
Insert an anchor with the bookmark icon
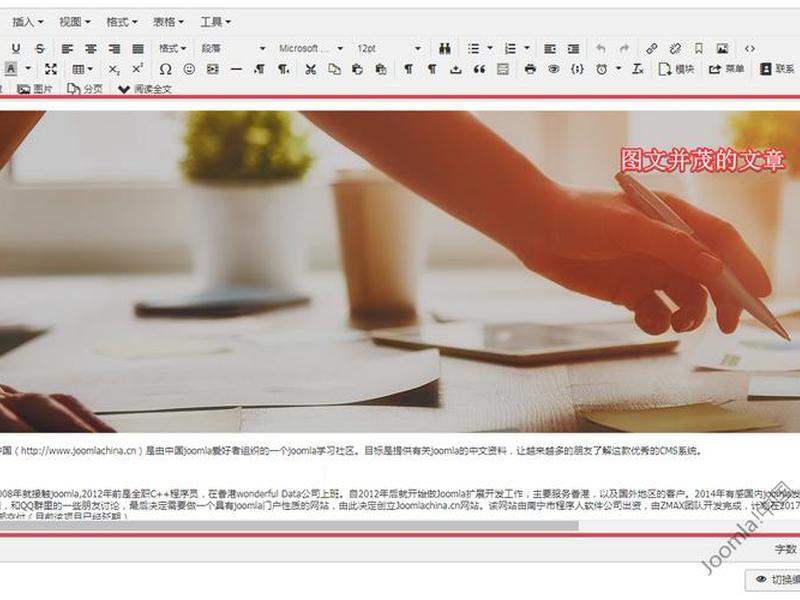click(698, 48)
